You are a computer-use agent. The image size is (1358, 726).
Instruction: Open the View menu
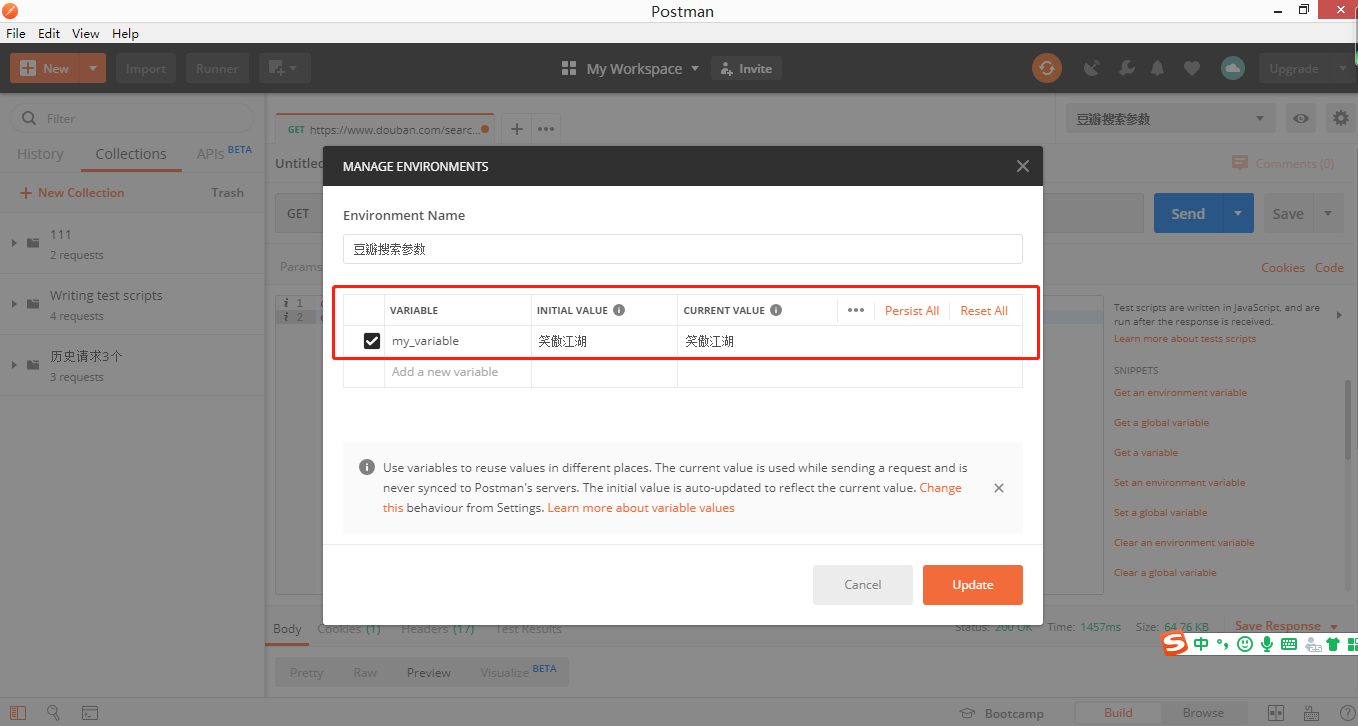[x=86, y=33]
